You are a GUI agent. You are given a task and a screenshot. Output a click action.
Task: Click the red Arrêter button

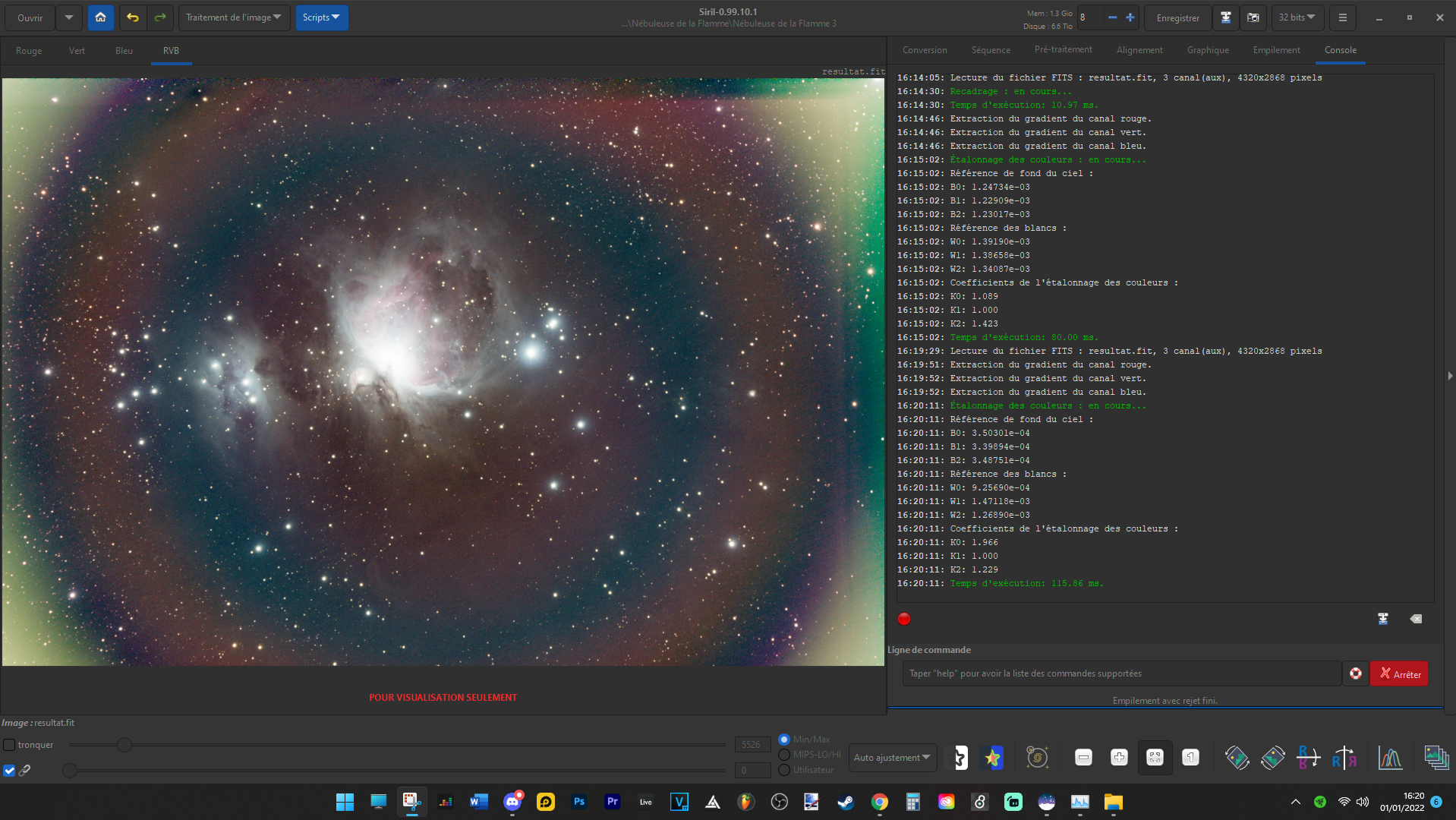click(1400, 673)
